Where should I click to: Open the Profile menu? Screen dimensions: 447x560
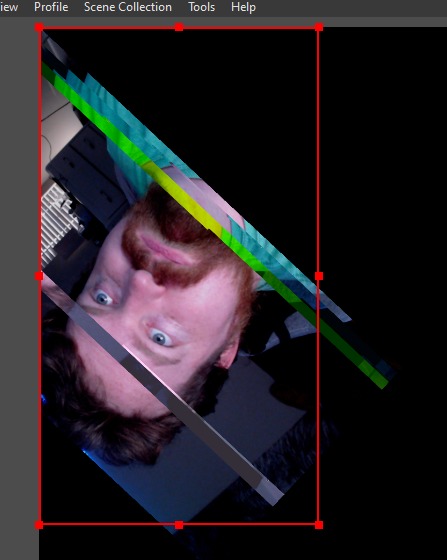tap(51, 7)
